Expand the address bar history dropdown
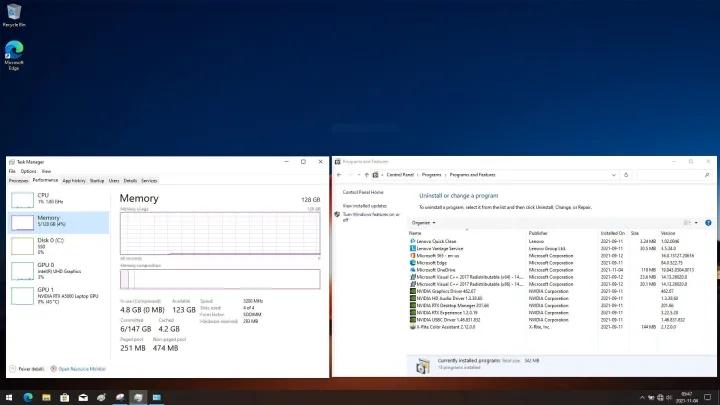Image resolution: width=720 pixels, height=405 pixels. click(x=613, y=175)
